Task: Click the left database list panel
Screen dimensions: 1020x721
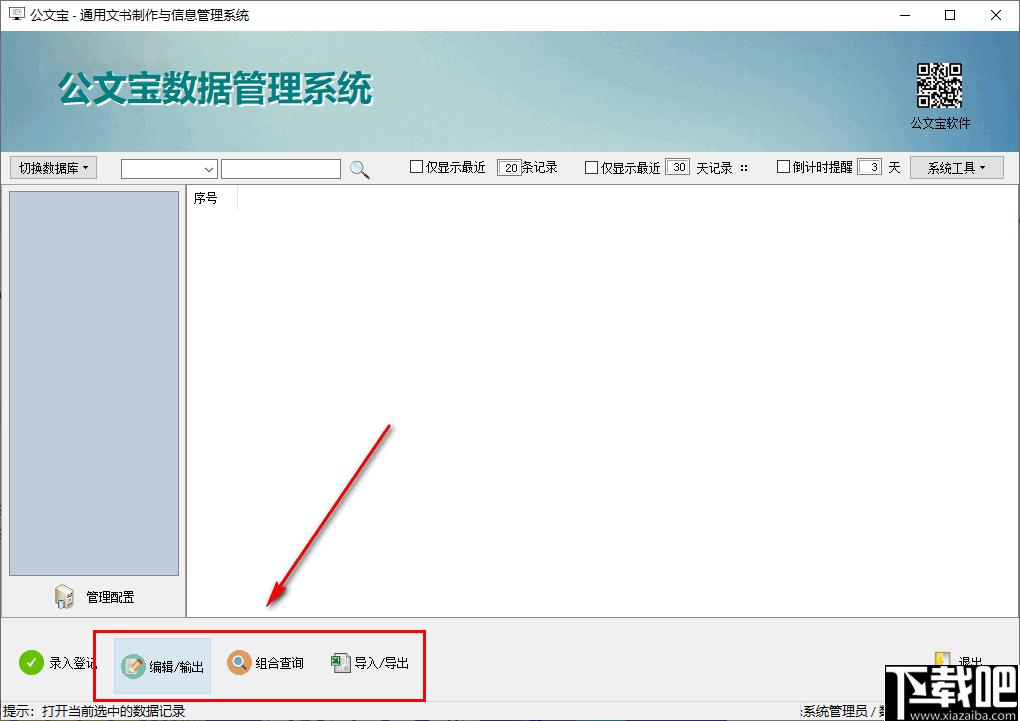Action: [94, 383]
